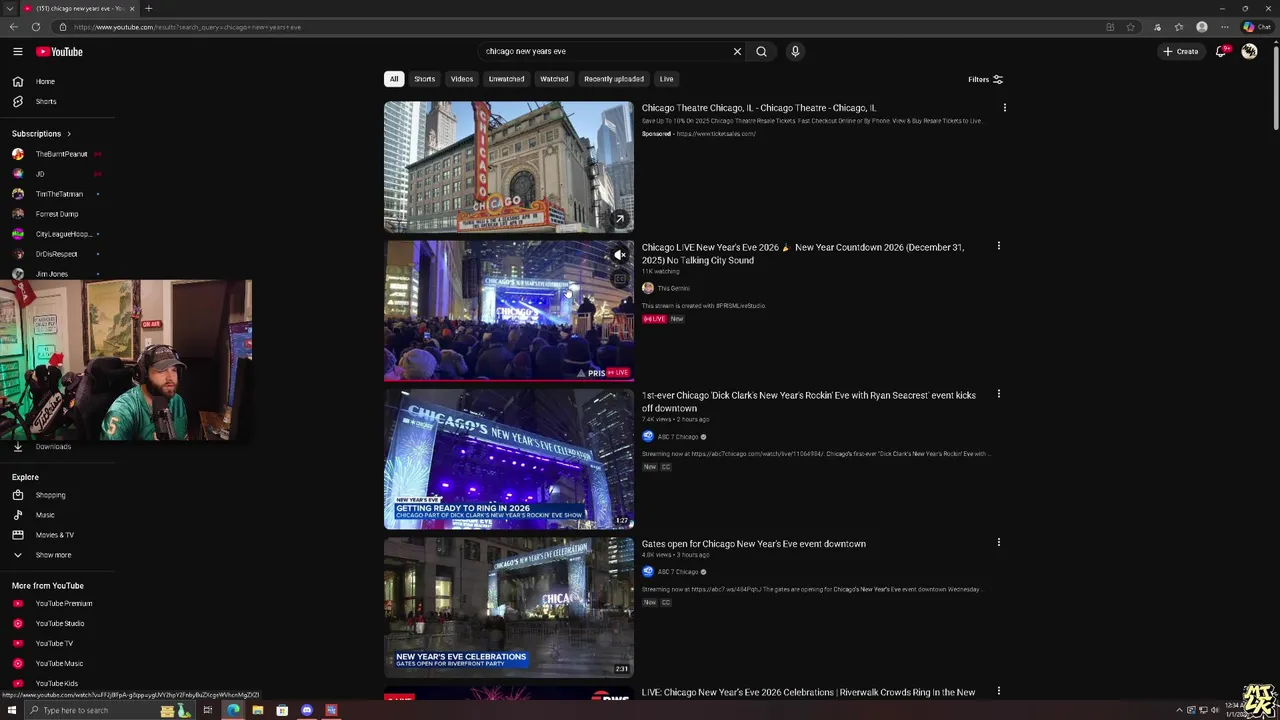Reload the page with browser refresh
1280x720 pixels.
coord(36,27)
